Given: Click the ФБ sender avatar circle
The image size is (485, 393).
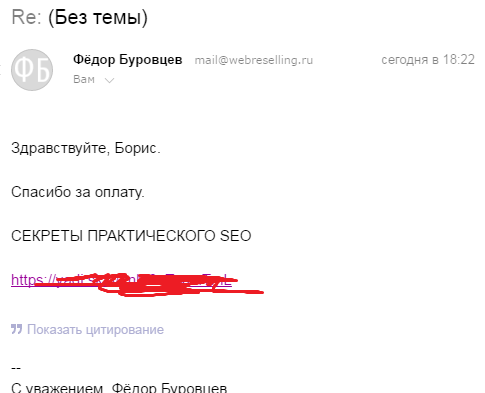Looking at the screenshot, I should coord(32,70).
